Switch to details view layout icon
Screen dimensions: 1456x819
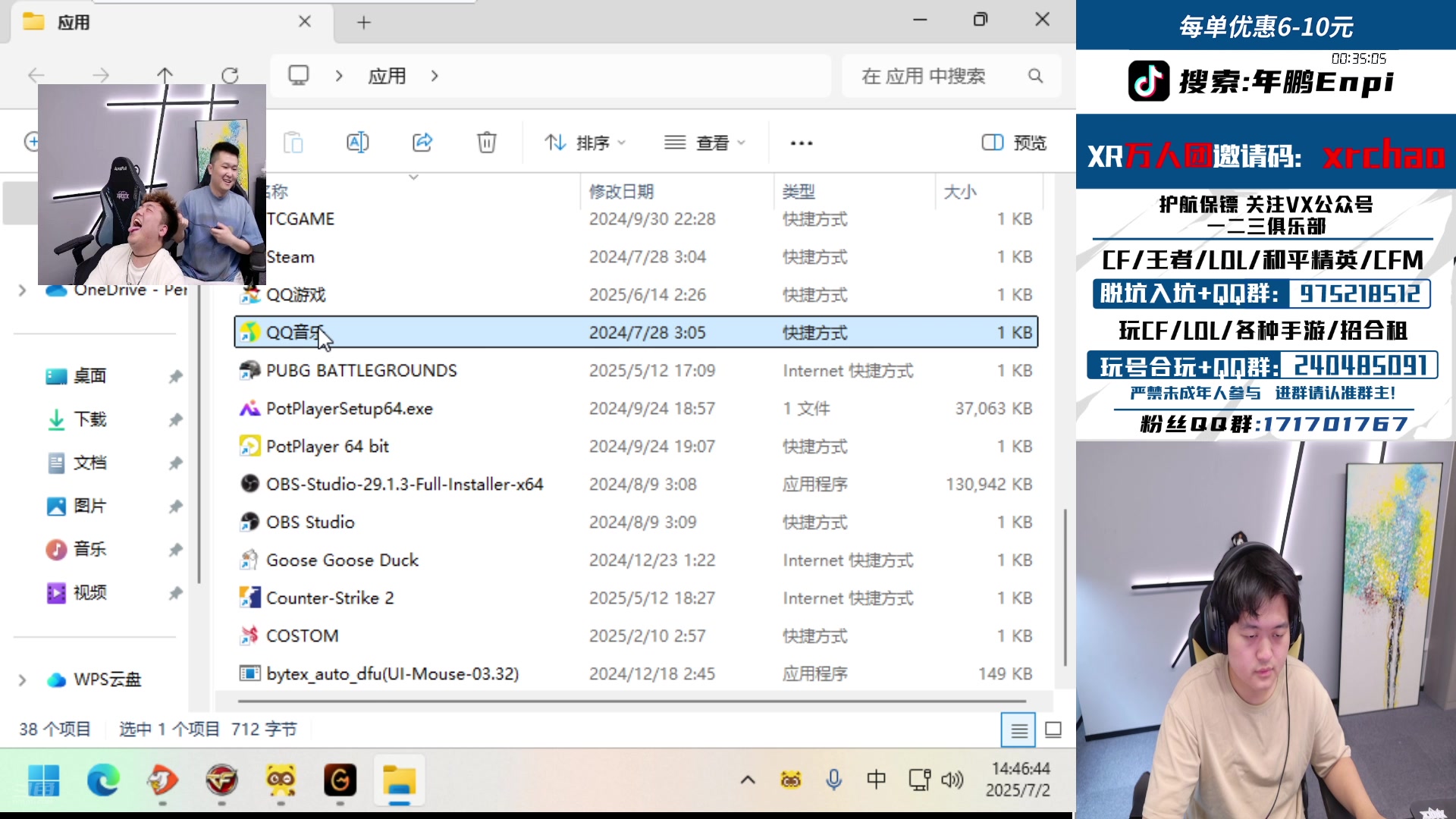point(1018,730)
